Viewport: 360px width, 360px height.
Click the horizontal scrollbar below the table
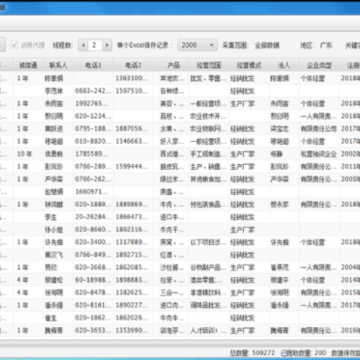coord(180,342)
